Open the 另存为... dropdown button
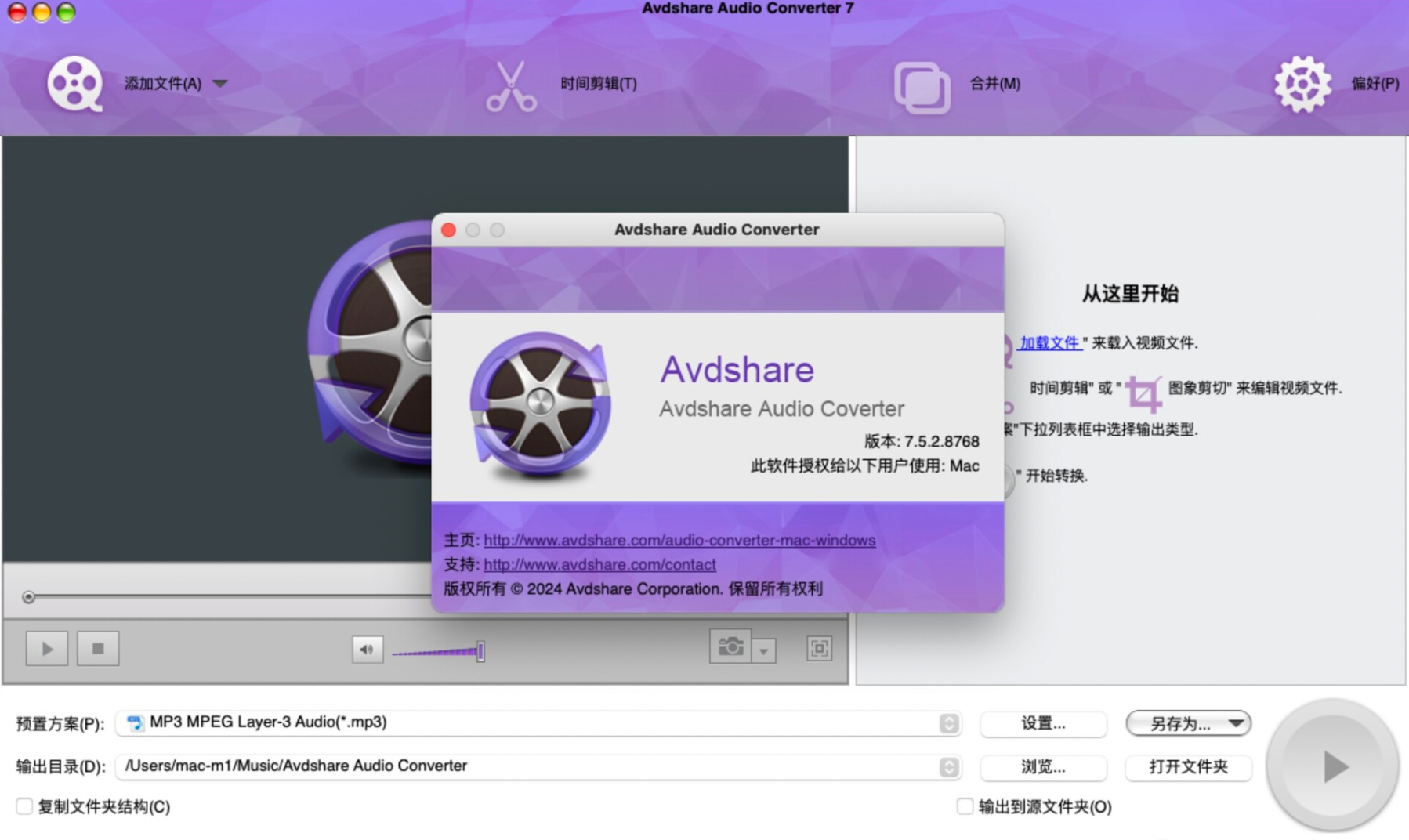 [1188, 723]
